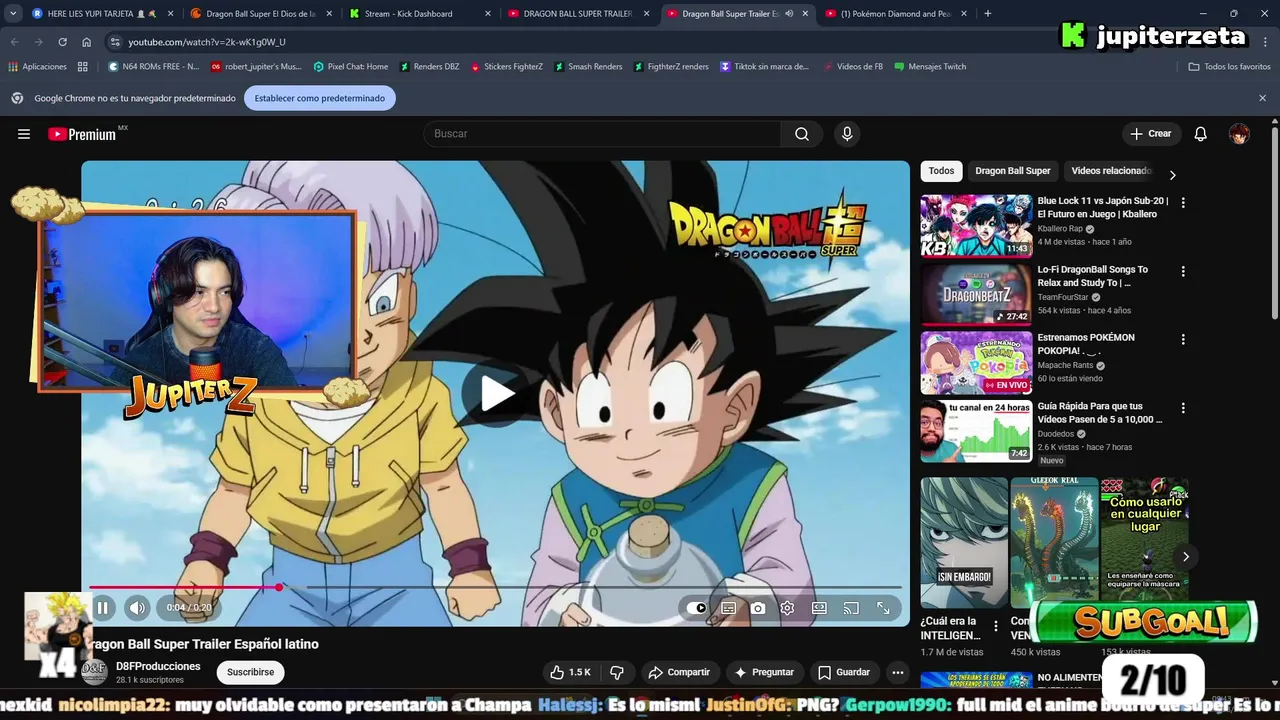This screenshot has height=720, width=1280.
Task: Open the Stickers FighterZ bookmark
Action: 507,67
